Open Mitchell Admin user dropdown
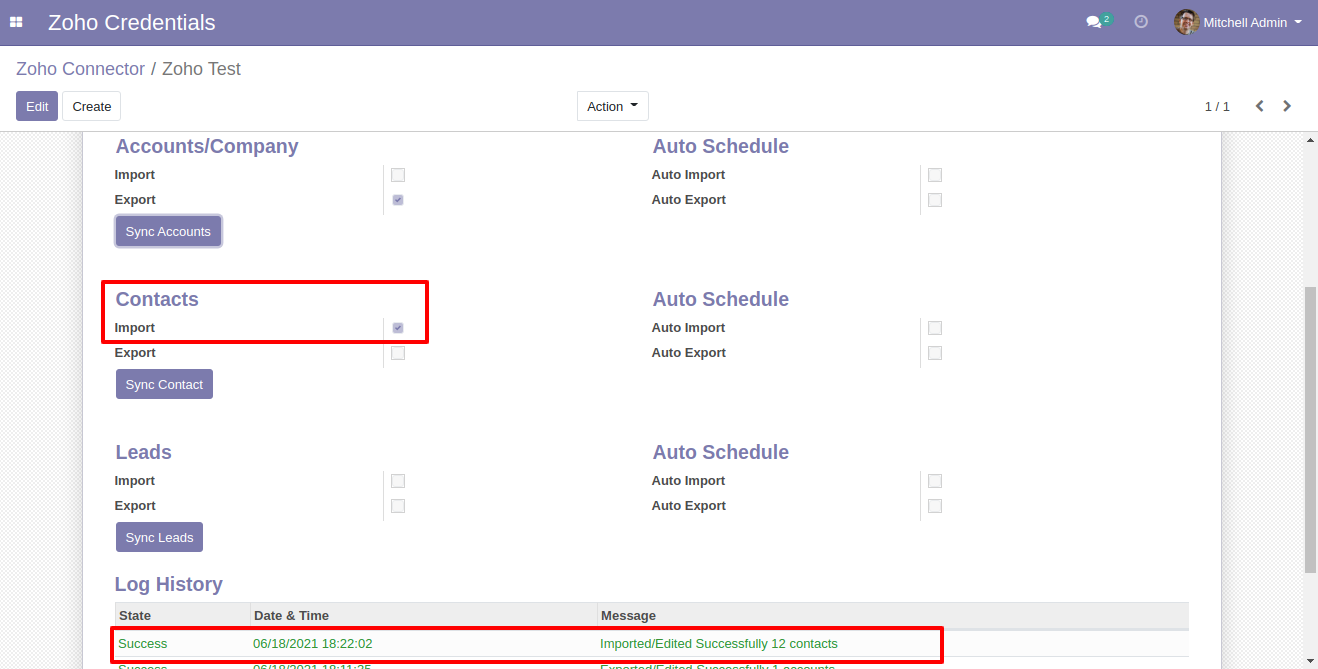The width and height of the screenshot is (1318, 669). (x=1238, y=22)
